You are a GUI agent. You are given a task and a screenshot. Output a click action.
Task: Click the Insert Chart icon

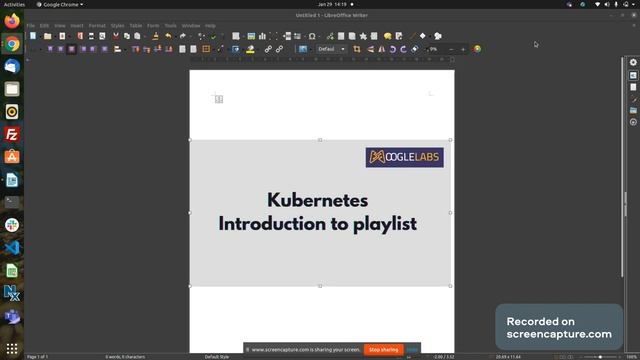click(x=262, y=36)
